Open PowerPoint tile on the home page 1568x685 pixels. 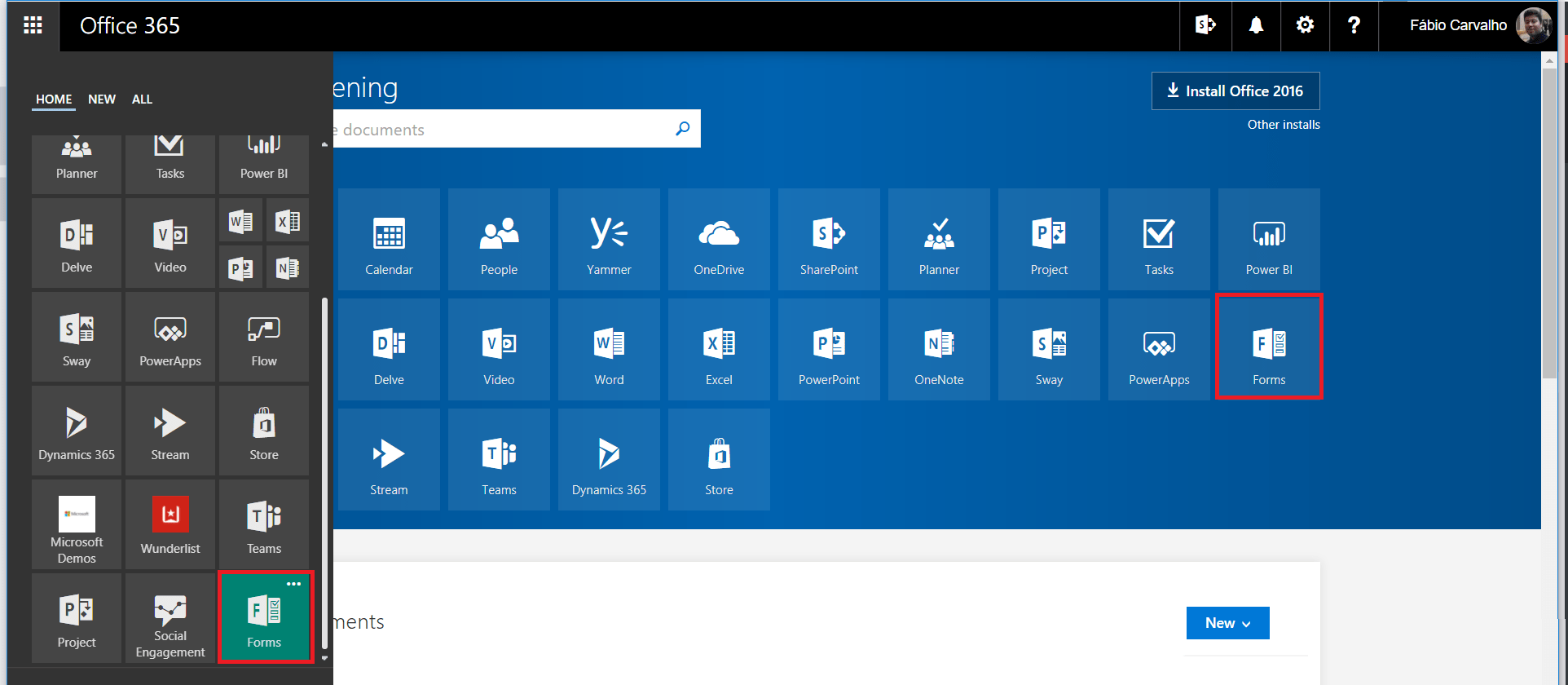[829, 349]
